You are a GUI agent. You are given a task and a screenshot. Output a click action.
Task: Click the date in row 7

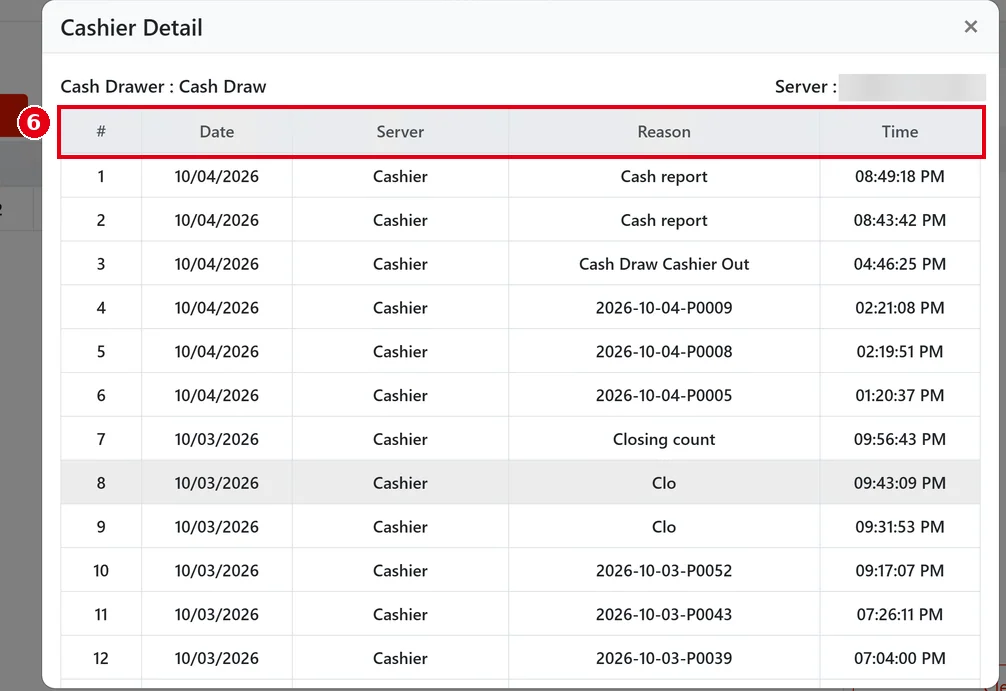click(x=217, y=439)
